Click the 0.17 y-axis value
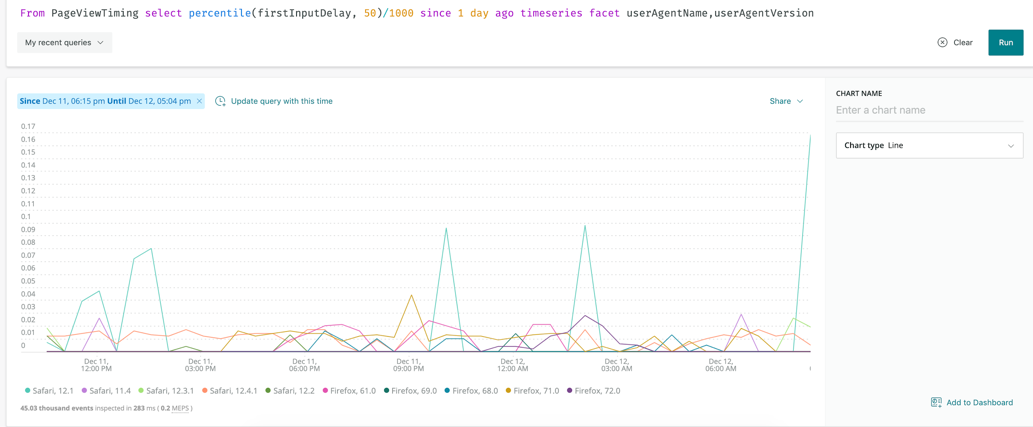This screenshot has width=1033, height=427. click(x=27, y=126)
